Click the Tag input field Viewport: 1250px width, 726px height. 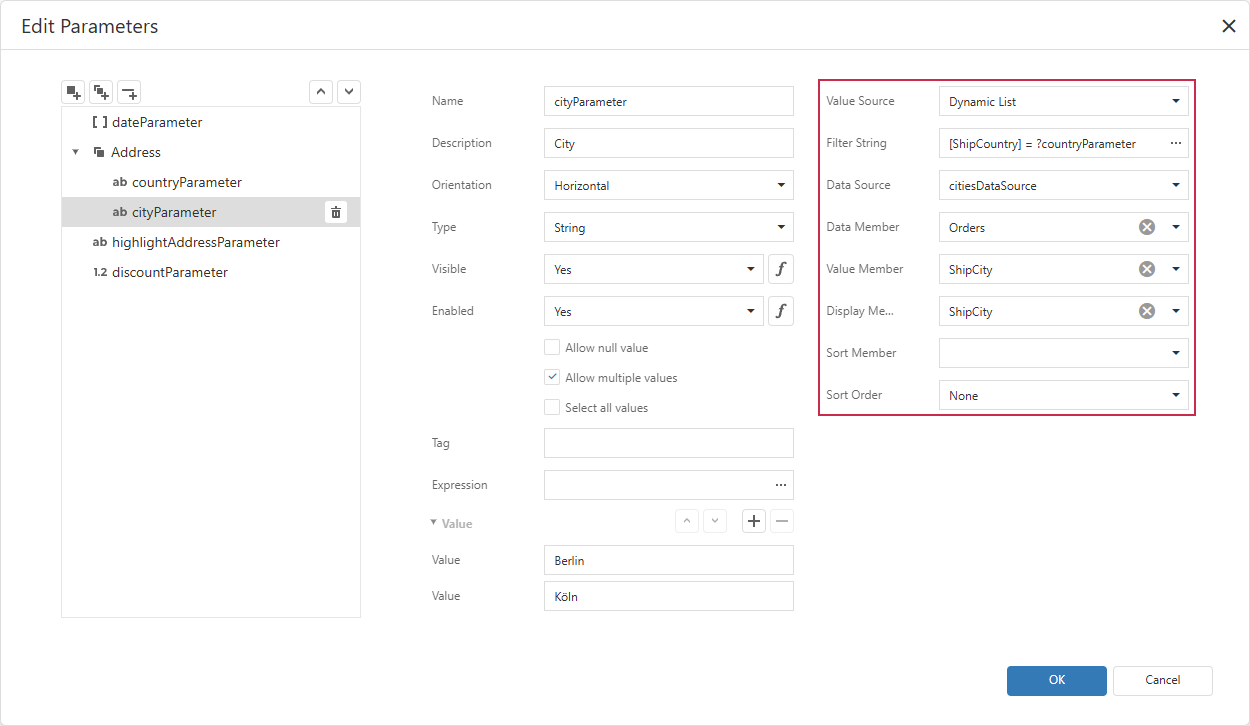669,443
